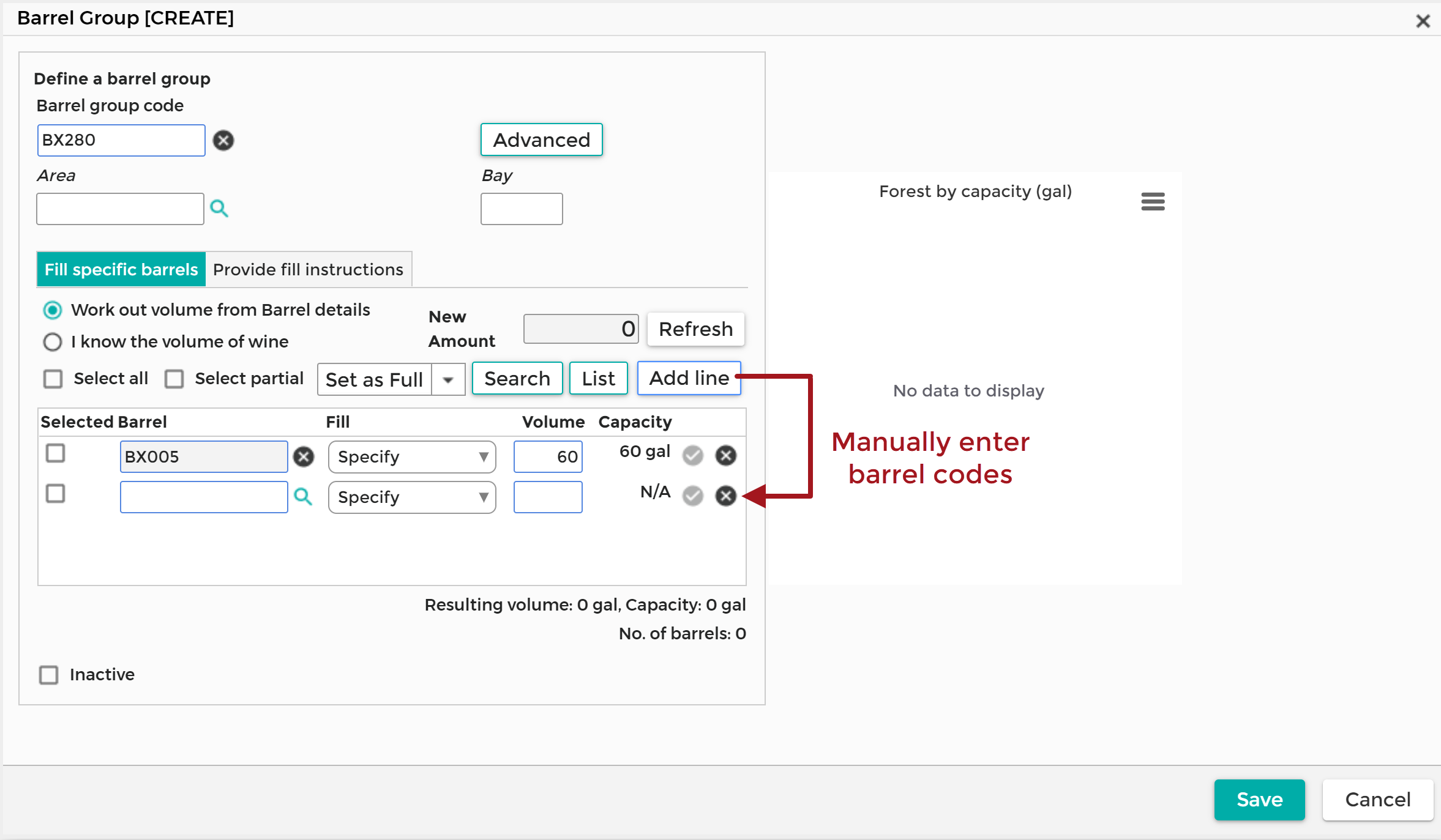Click the Volume column header
This screenshot has width=1441, height=840.
(553, 422)
